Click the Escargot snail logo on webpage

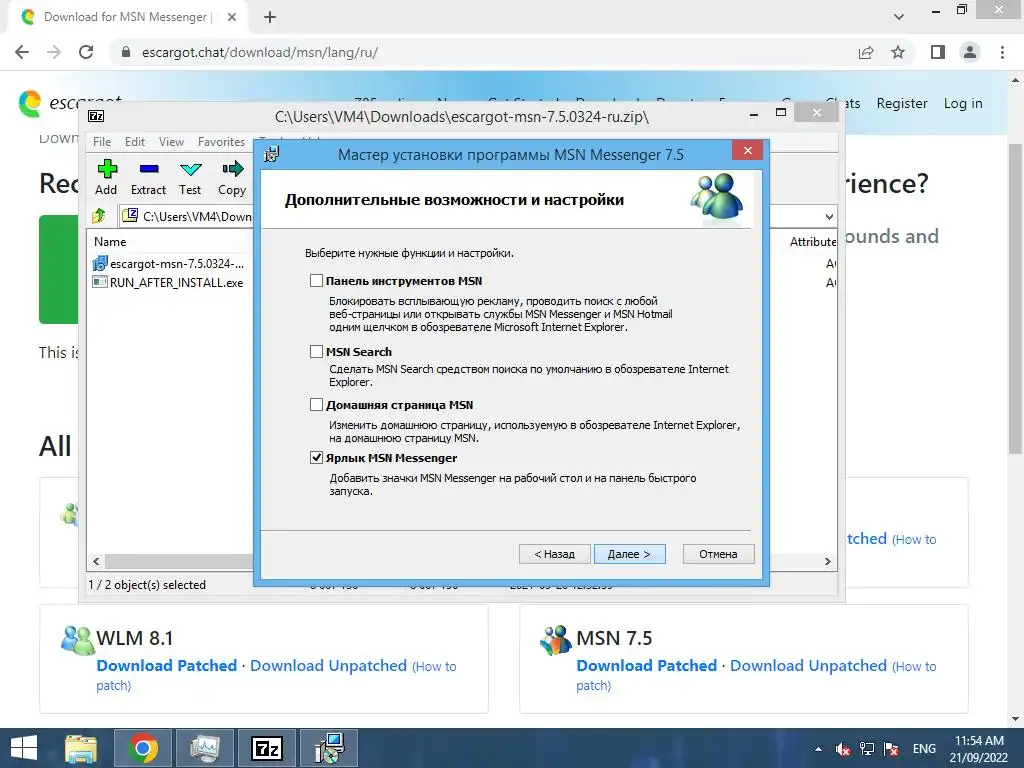[30, 103]
